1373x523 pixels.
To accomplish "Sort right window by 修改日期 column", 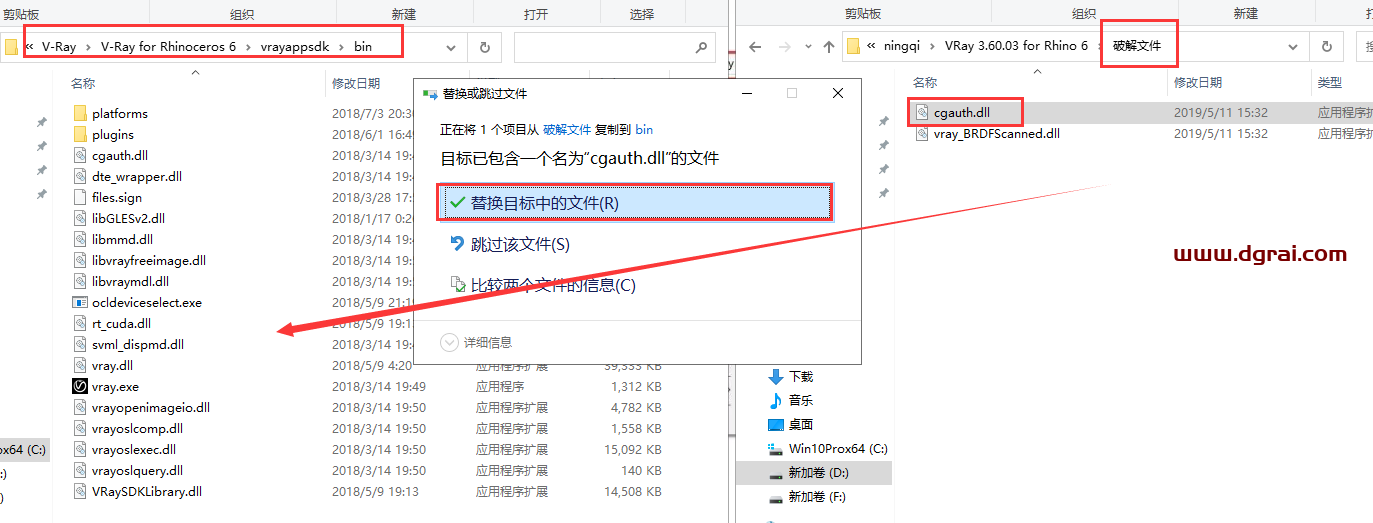I will pyautogui.click(x=1198, y=82).
